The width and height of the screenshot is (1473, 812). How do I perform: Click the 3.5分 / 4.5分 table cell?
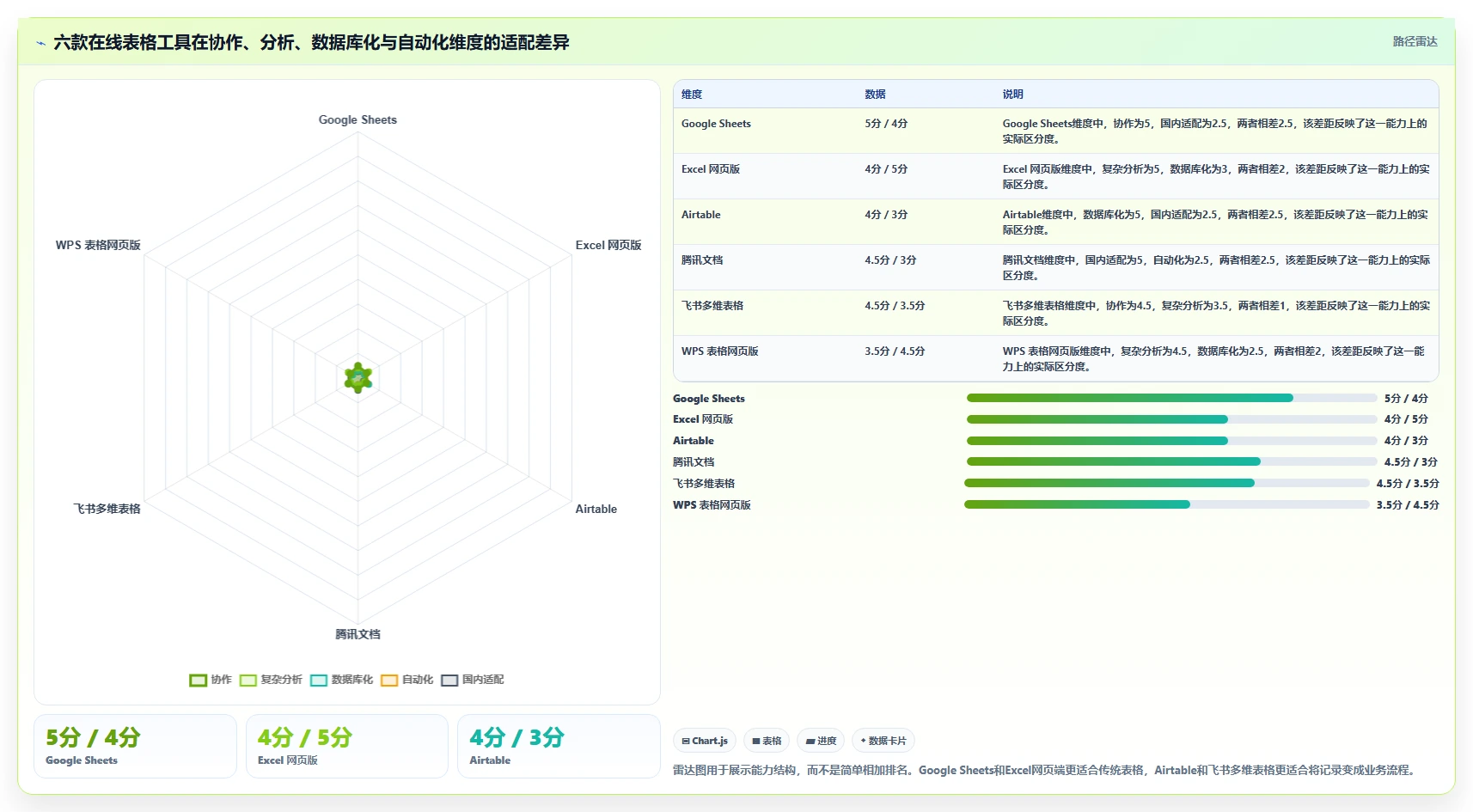coord(895,351)
